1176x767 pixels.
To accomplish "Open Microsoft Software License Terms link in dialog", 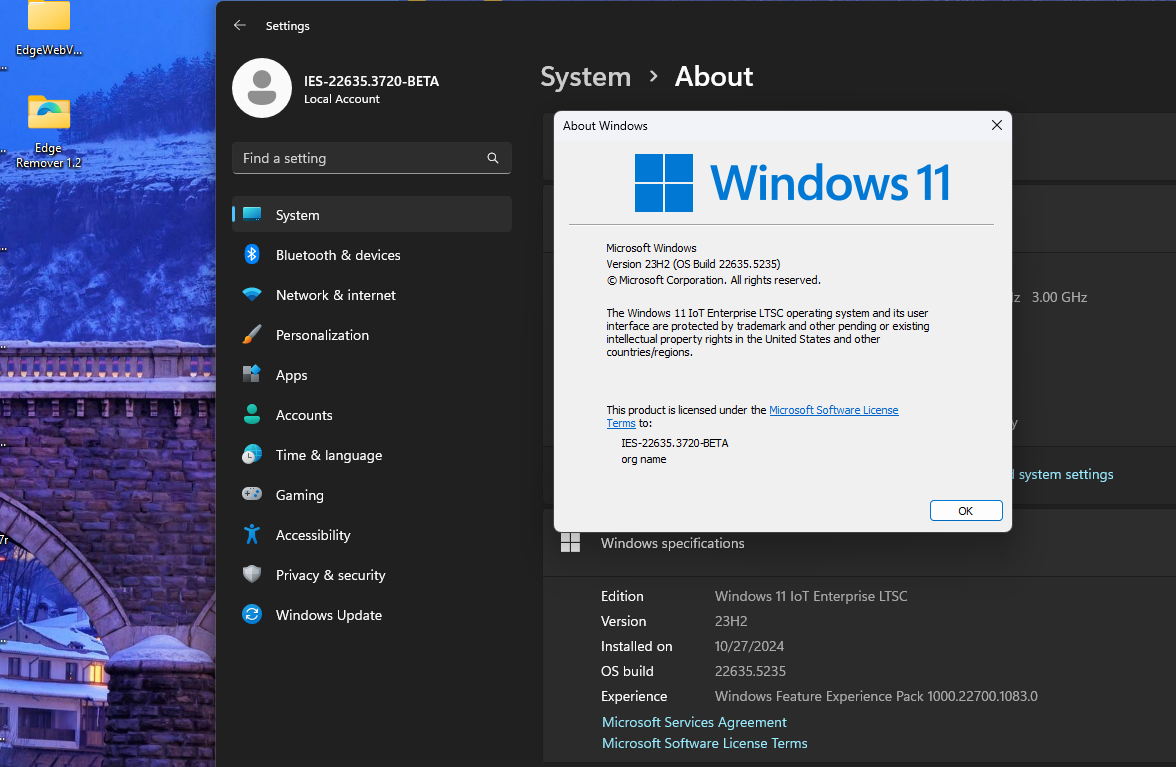I will (833, 410).
